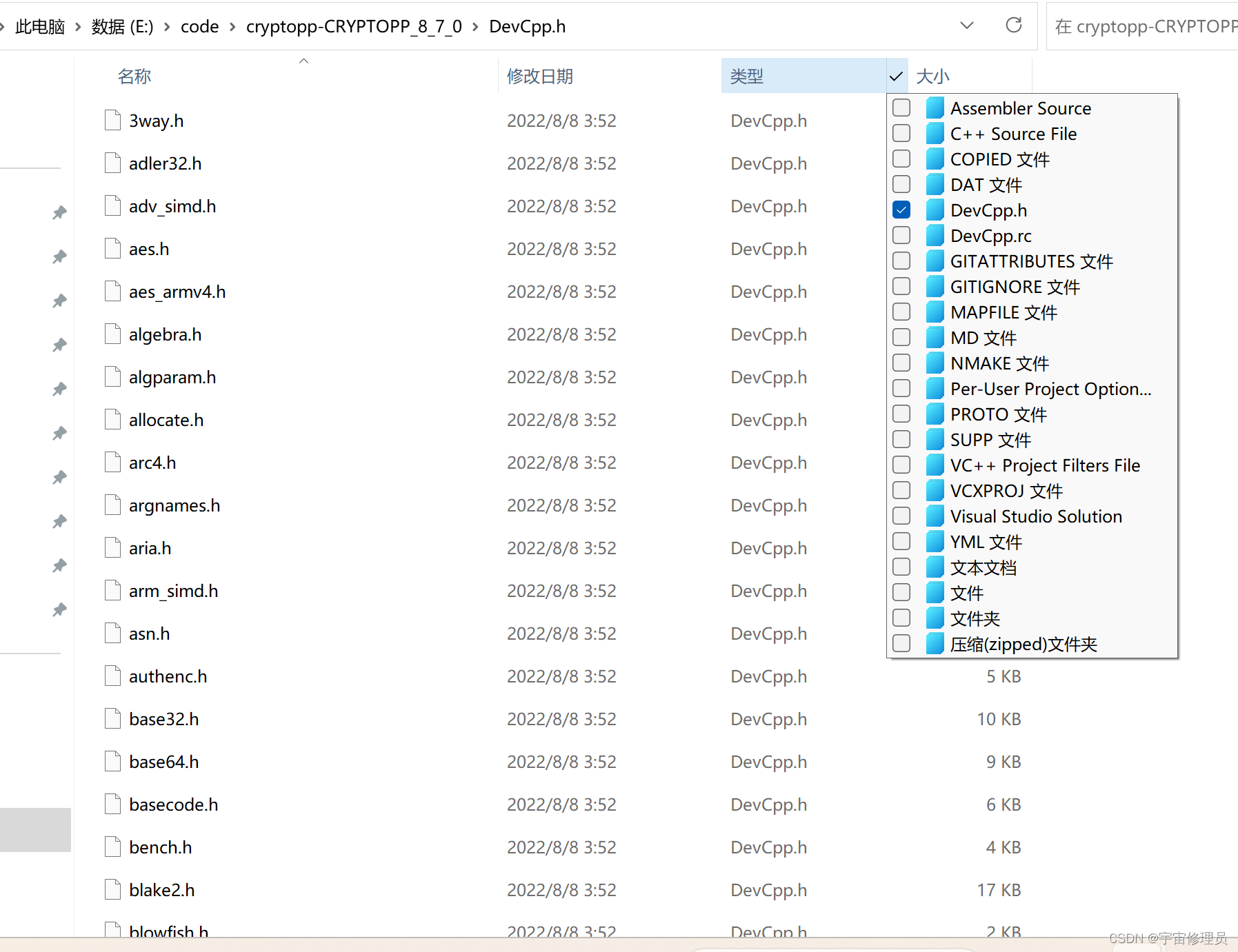Screen dimensions: 1238x952
Task: Open the address bar history dropdown
Action: pyautogui.click(x=967, y=26)
